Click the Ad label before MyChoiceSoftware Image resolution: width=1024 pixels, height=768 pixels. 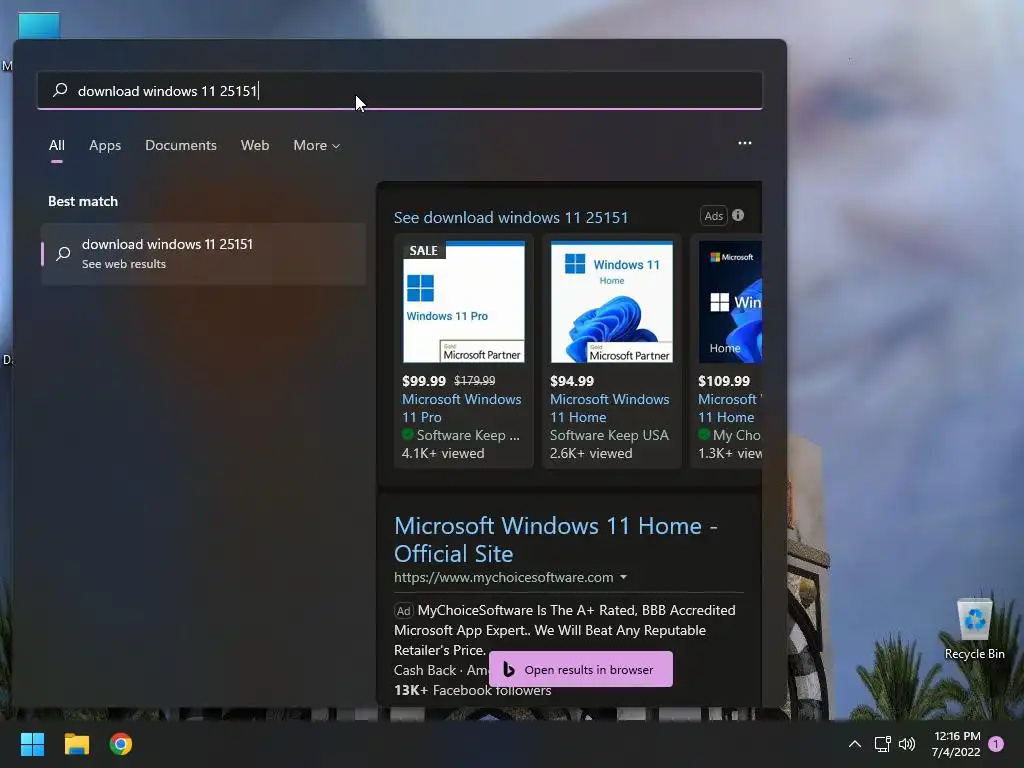tap(404, 611)
